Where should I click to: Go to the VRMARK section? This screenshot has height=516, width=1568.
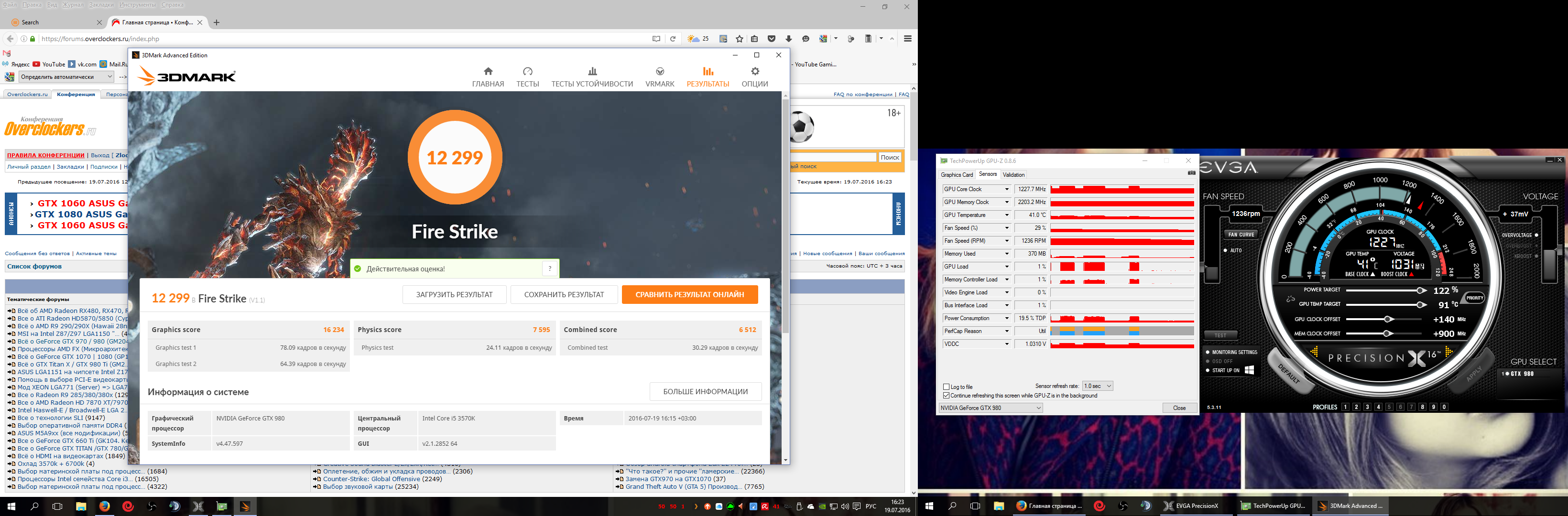[x=659, y=76]
